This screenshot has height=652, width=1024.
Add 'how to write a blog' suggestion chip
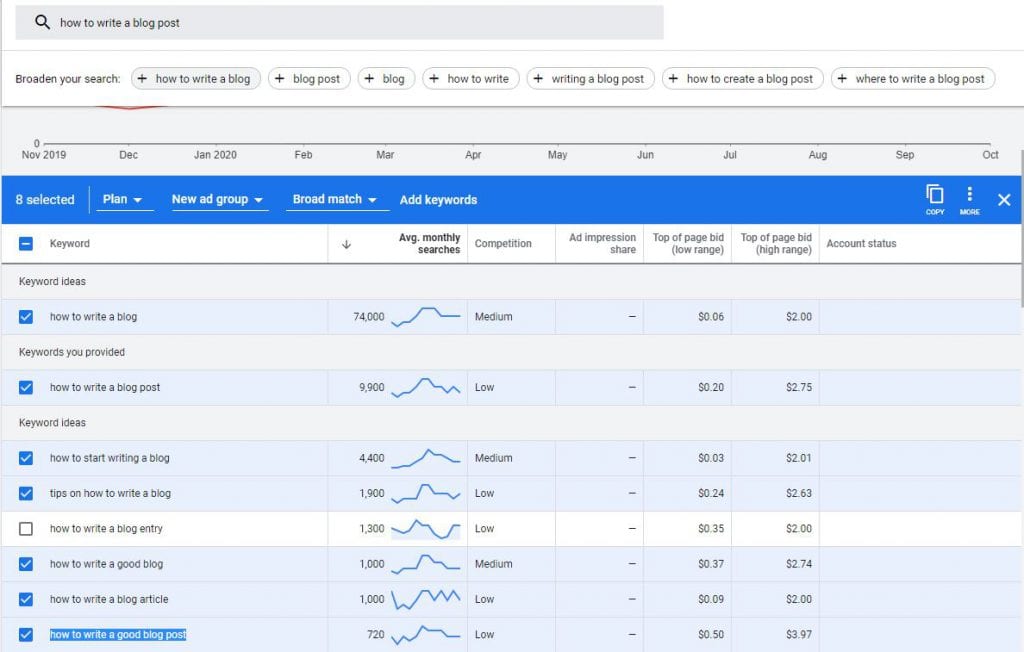(195, 79)
